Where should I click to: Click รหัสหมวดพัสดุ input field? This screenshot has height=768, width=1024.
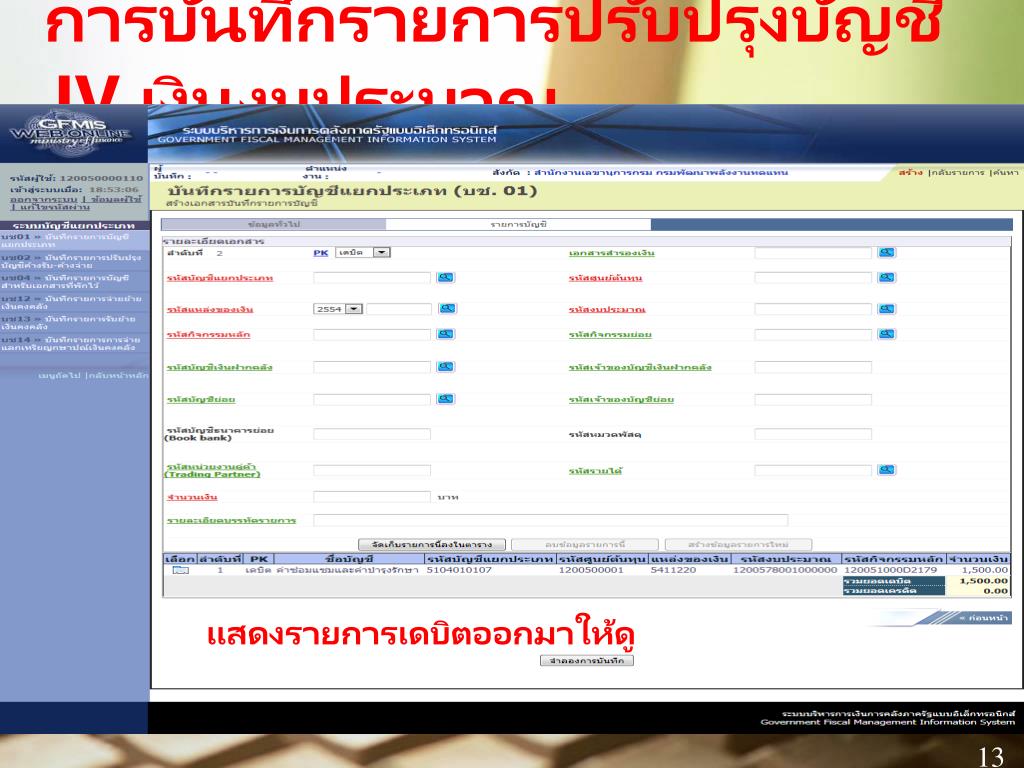(x=813, y=434)
